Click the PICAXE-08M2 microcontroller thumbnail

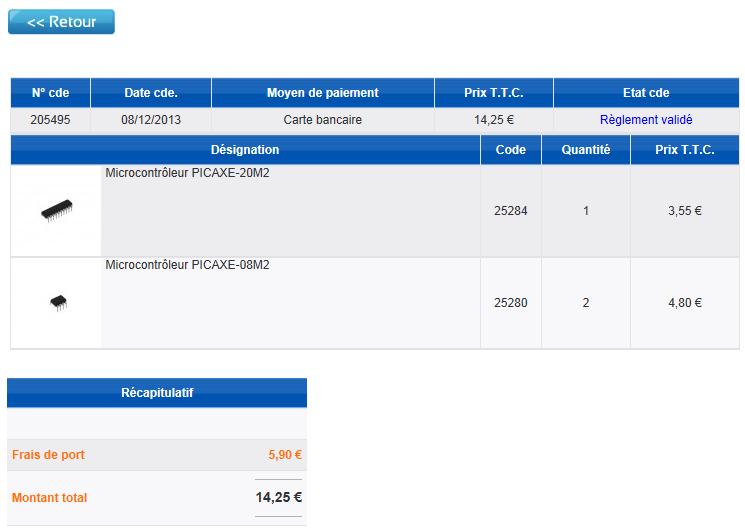pos(57,303)
